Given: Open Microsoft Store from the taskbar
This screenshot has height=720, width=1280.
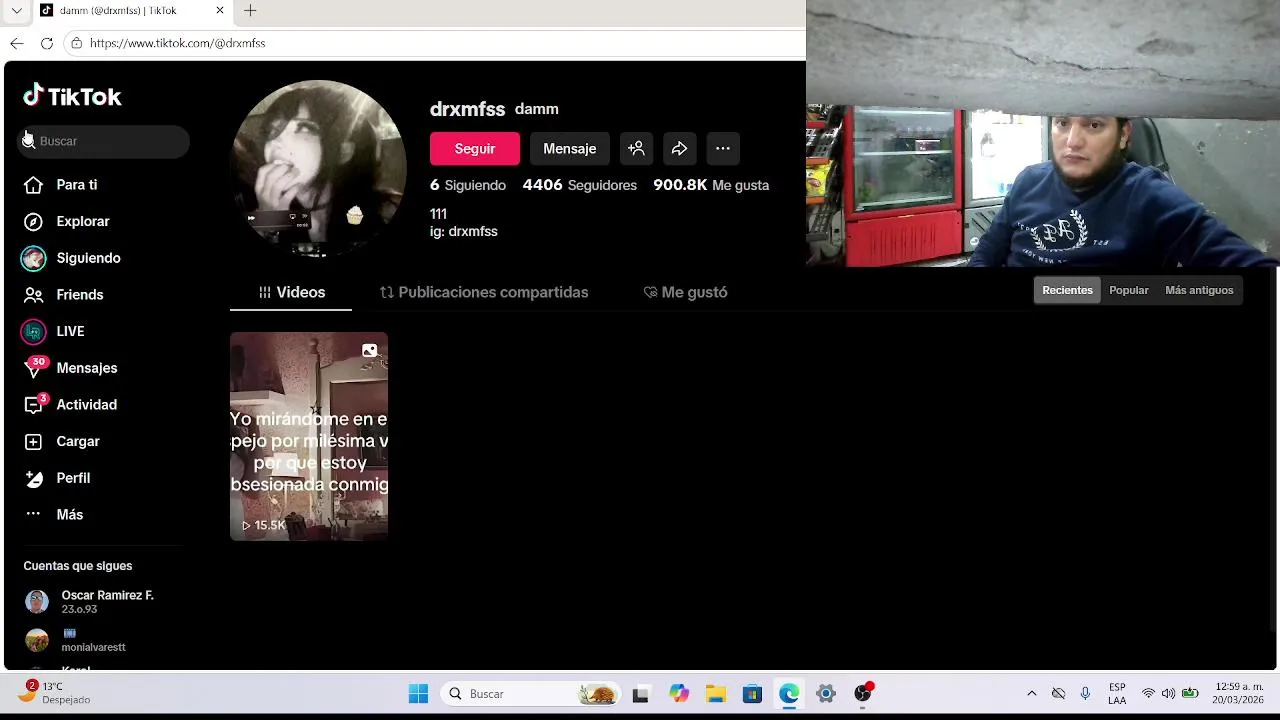Looking at the screenshot, I should (752, 694).
